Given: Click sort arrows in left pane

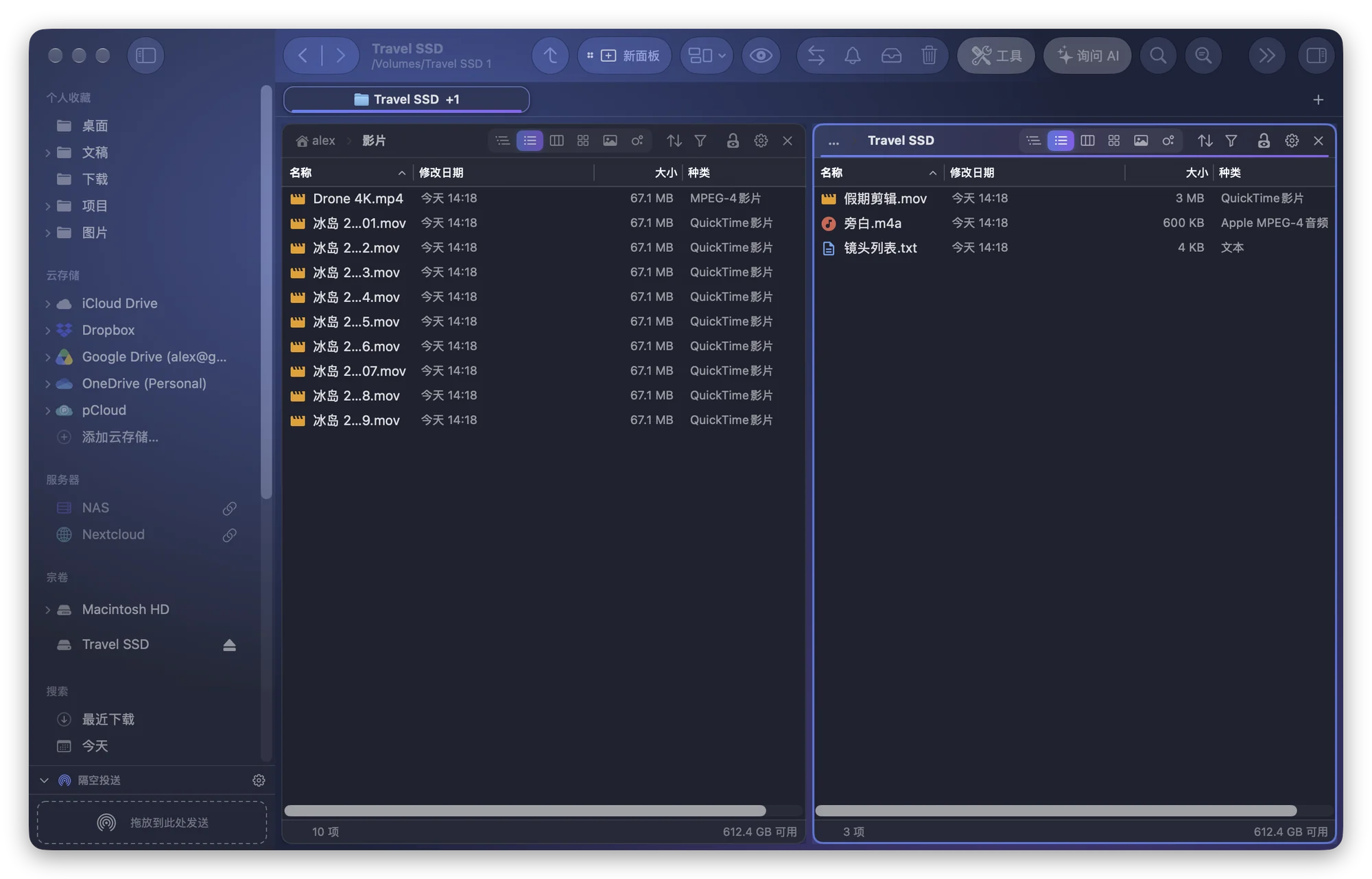Looking at the screenshot, I should (x=674, y=141).
